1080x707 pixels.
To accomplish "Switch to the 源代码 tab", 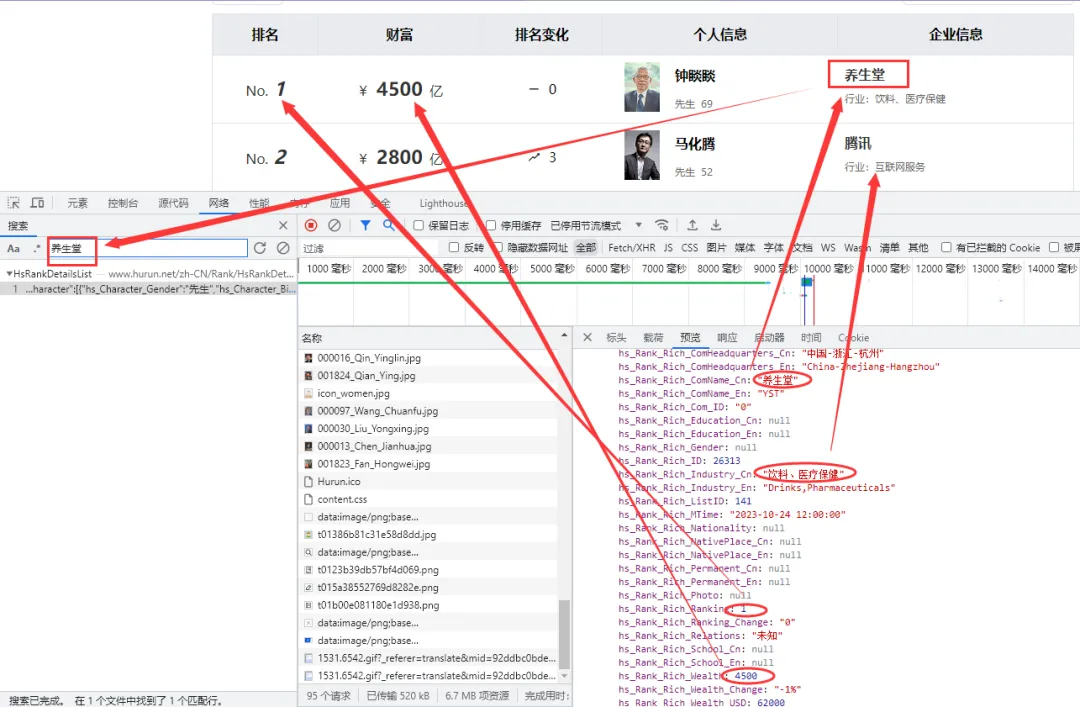I will pyautogui.click(x=173, y=203).
